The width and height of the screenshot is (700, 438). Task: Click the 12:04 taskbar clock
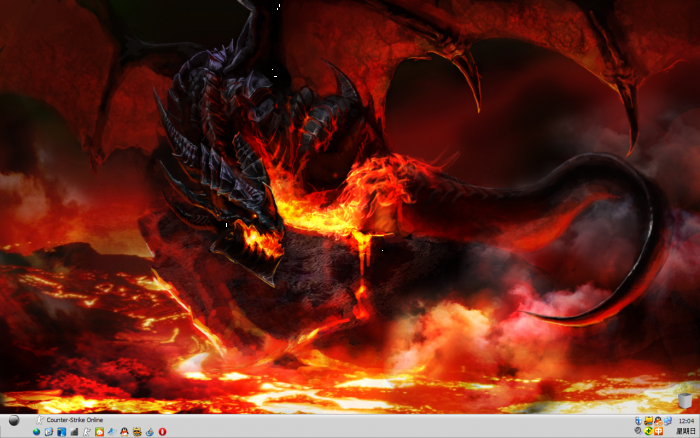tap(686, 421)
